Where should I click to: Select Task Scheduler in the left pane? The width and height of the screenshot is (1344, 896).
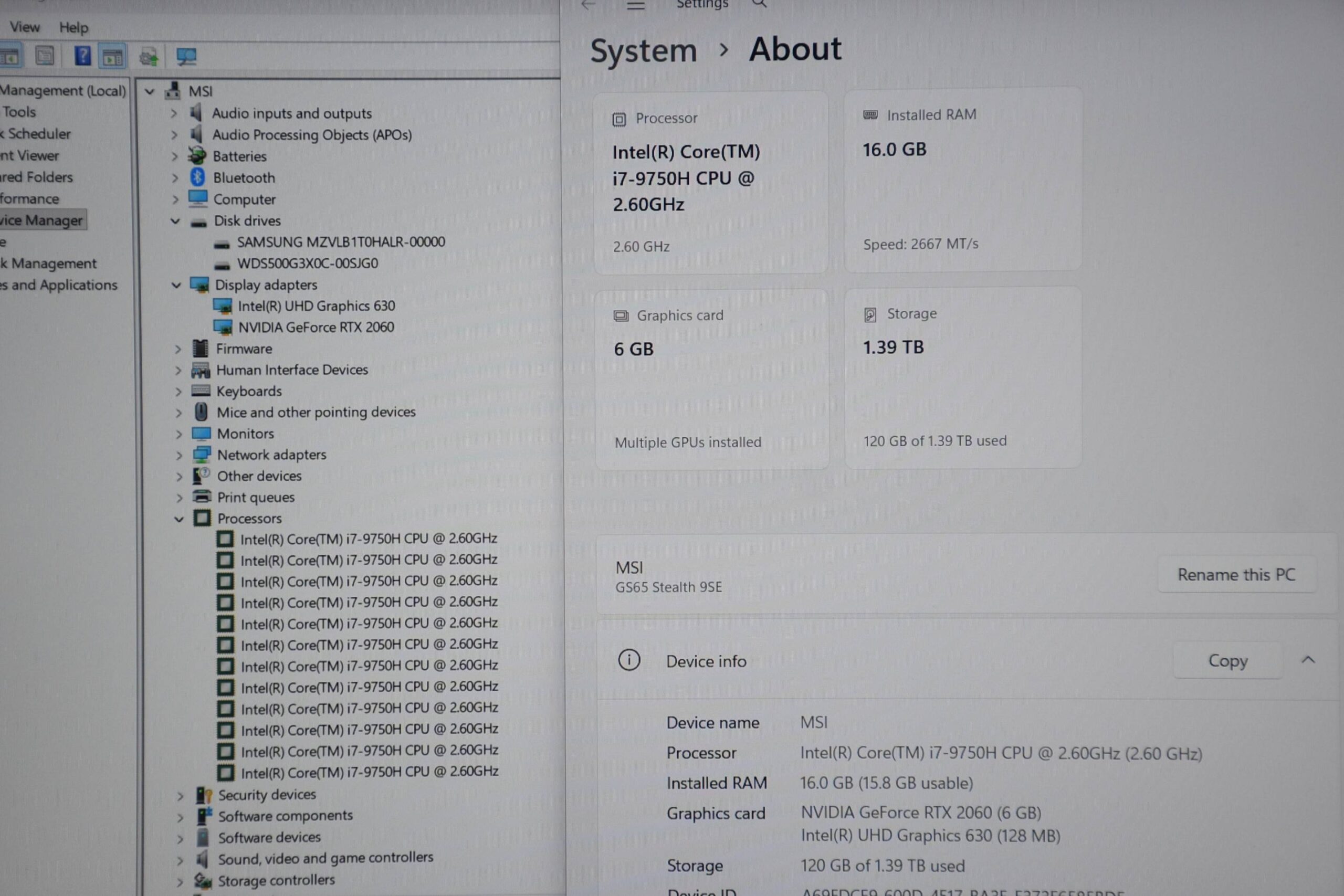[x=35, y=134]
